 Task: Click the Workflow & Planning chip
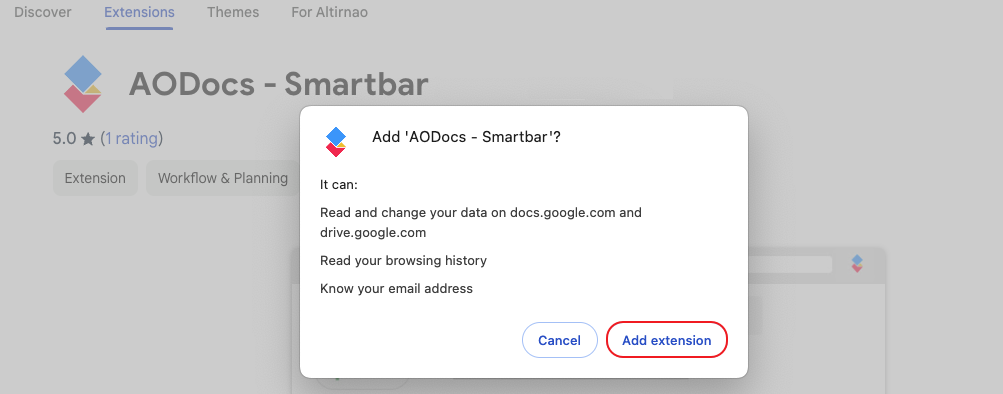pyautogui.click(x=223, y=178)
